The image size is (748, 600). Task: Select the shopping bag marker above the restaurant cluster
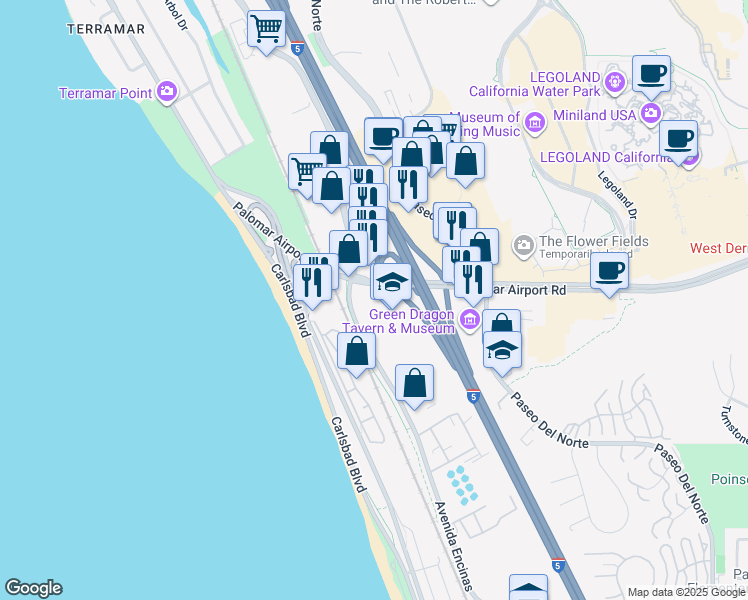(x=329, y=147)
